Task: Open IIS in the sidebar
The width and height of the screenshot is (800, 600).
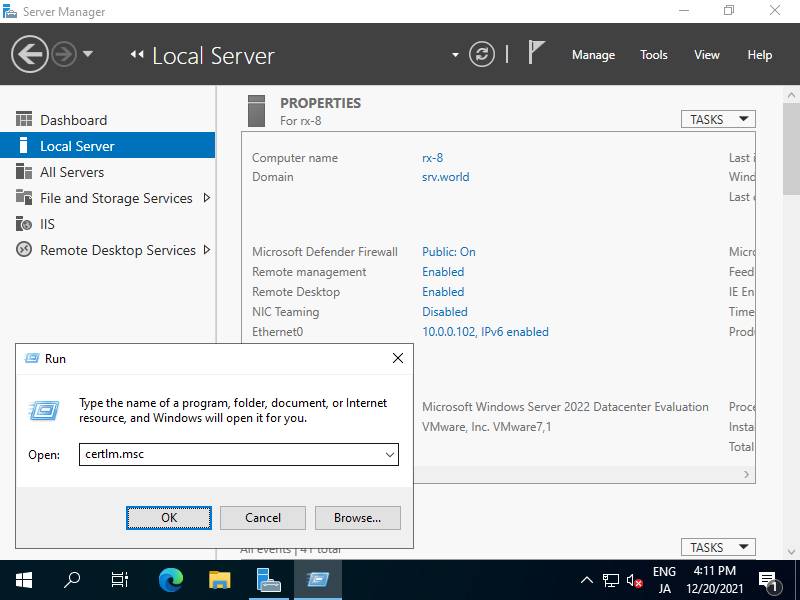Action: click(x=108, y=224)
